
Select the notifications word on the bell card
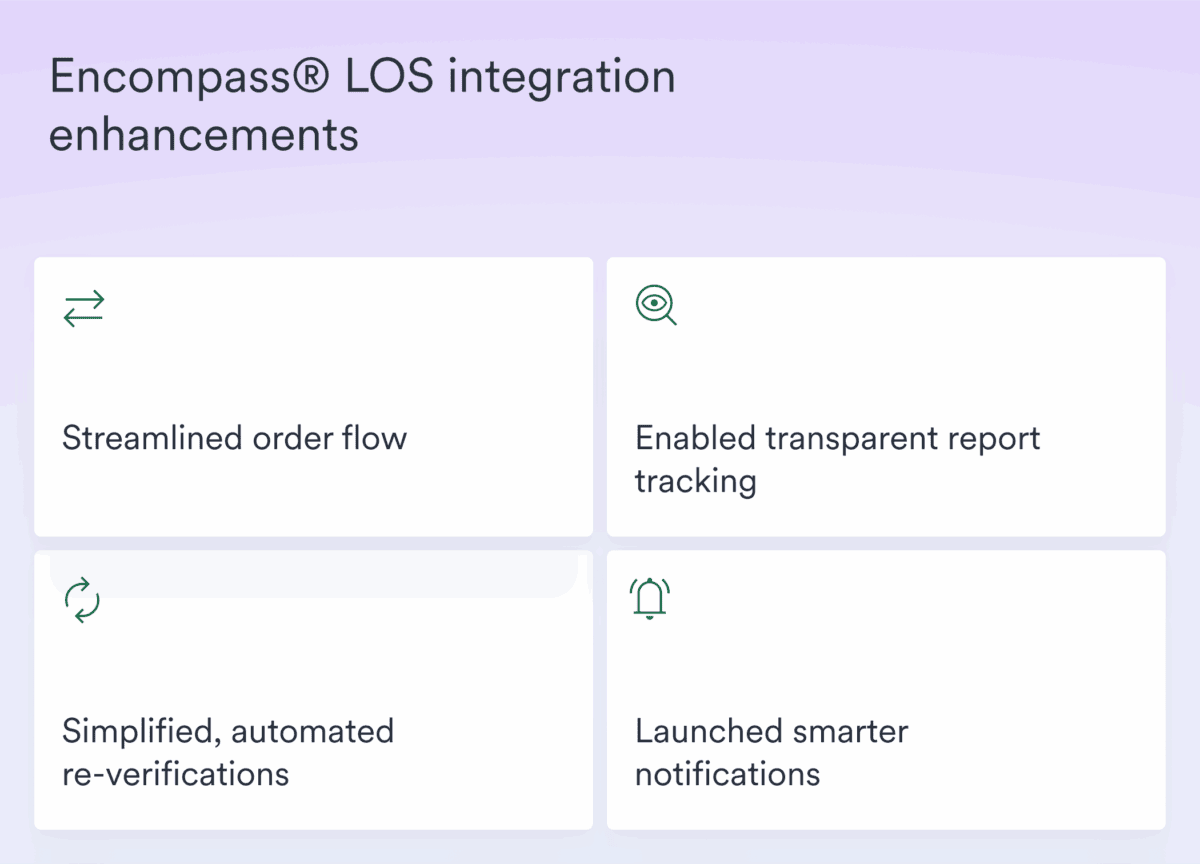click(x=727, y=773)
